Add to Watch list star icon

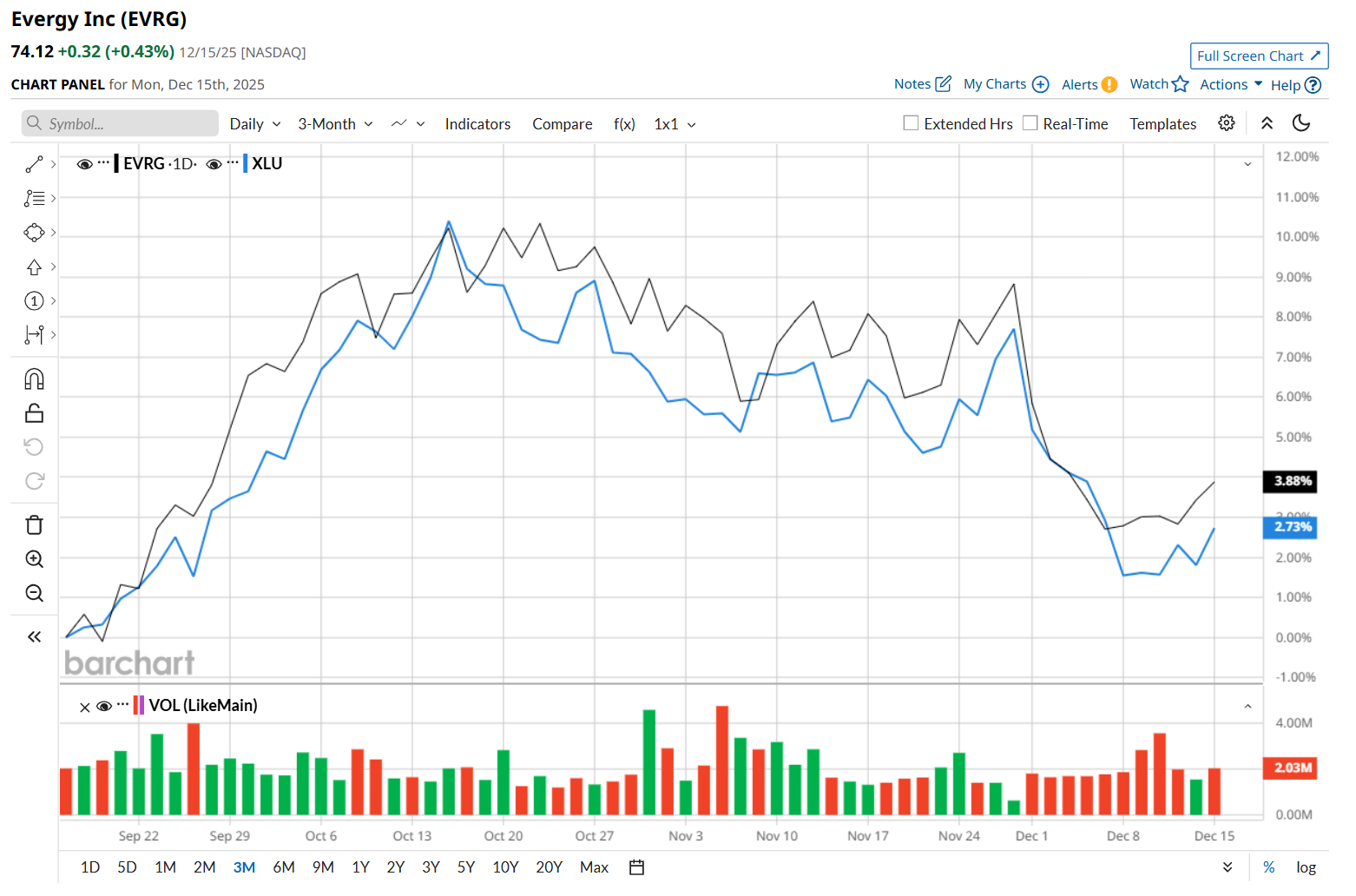click(1180, 84)
